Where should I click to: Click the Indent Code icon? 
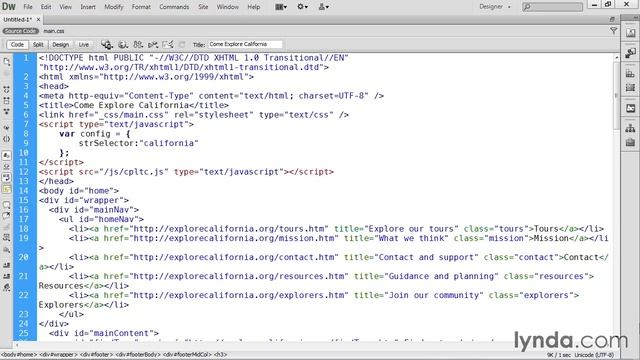point(7,265)
